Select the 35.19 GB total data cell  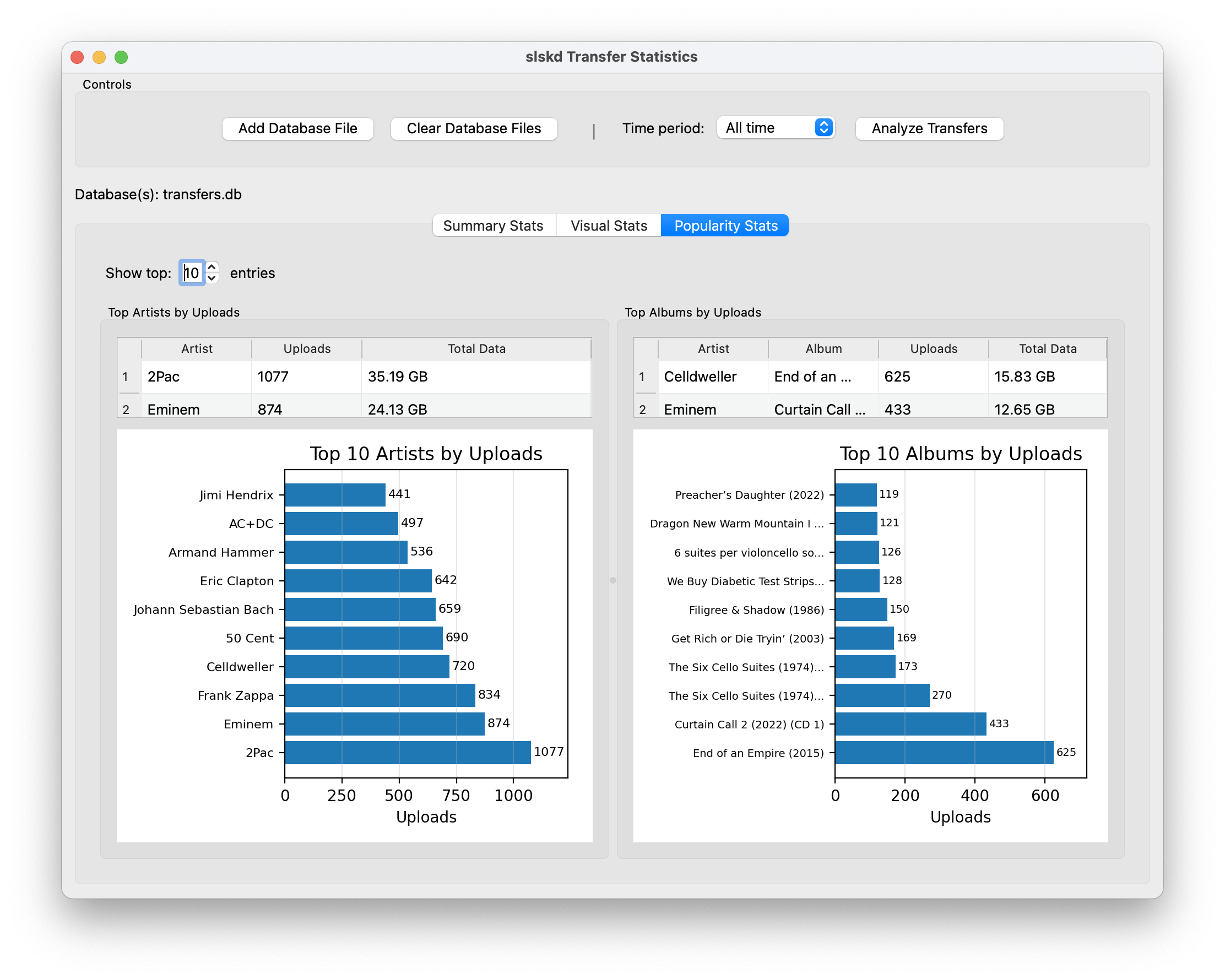click(476, 377)
